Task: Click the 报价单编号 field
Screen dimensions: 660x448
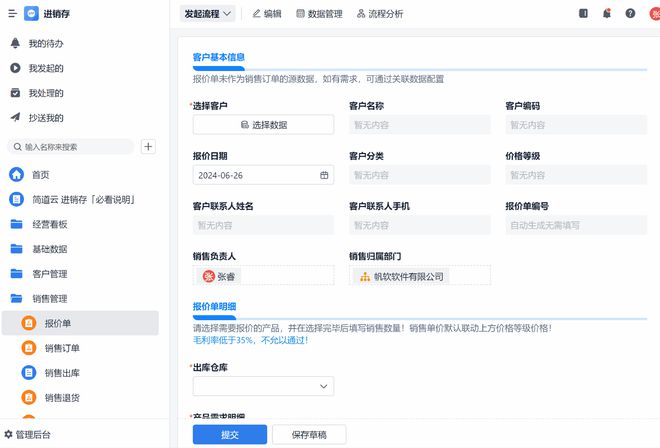Action: click(x=576, y=225)
